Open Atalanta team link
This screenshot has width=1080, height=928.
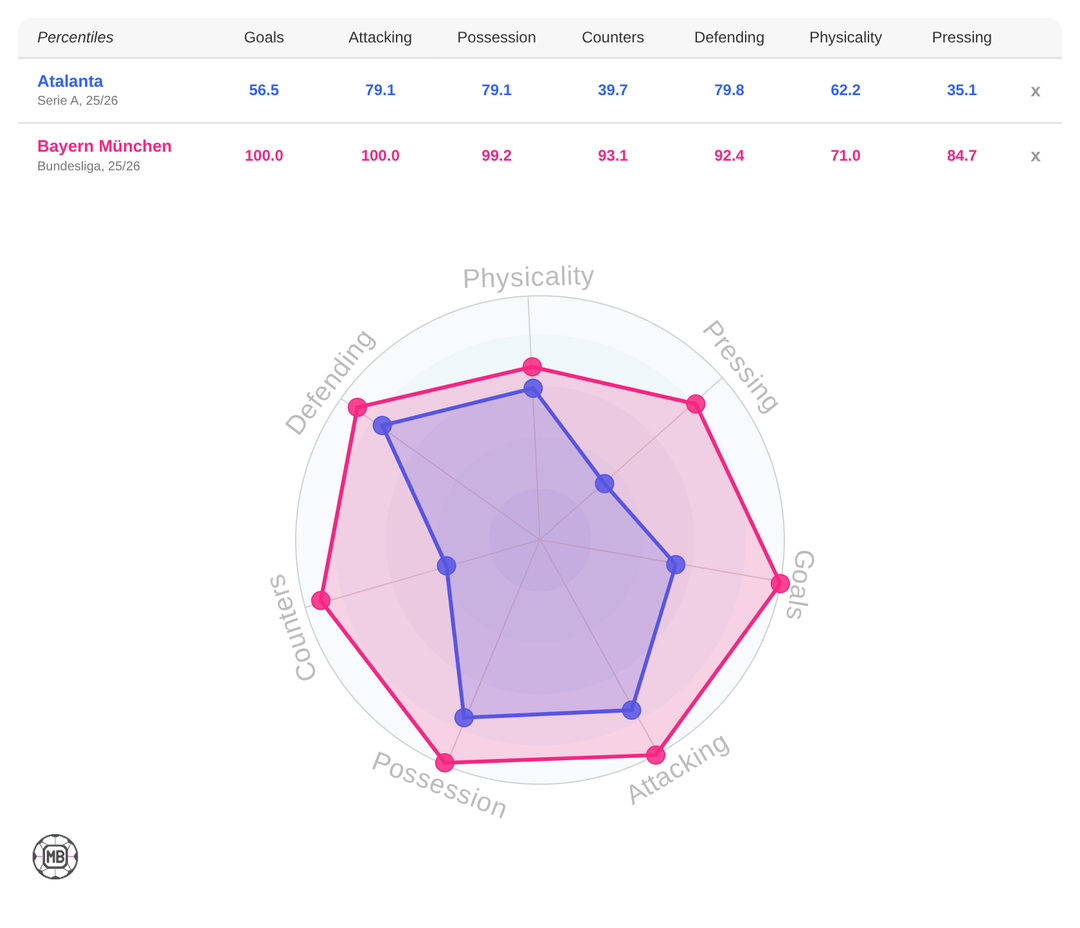pyautogui.click(x=70, y=81)
